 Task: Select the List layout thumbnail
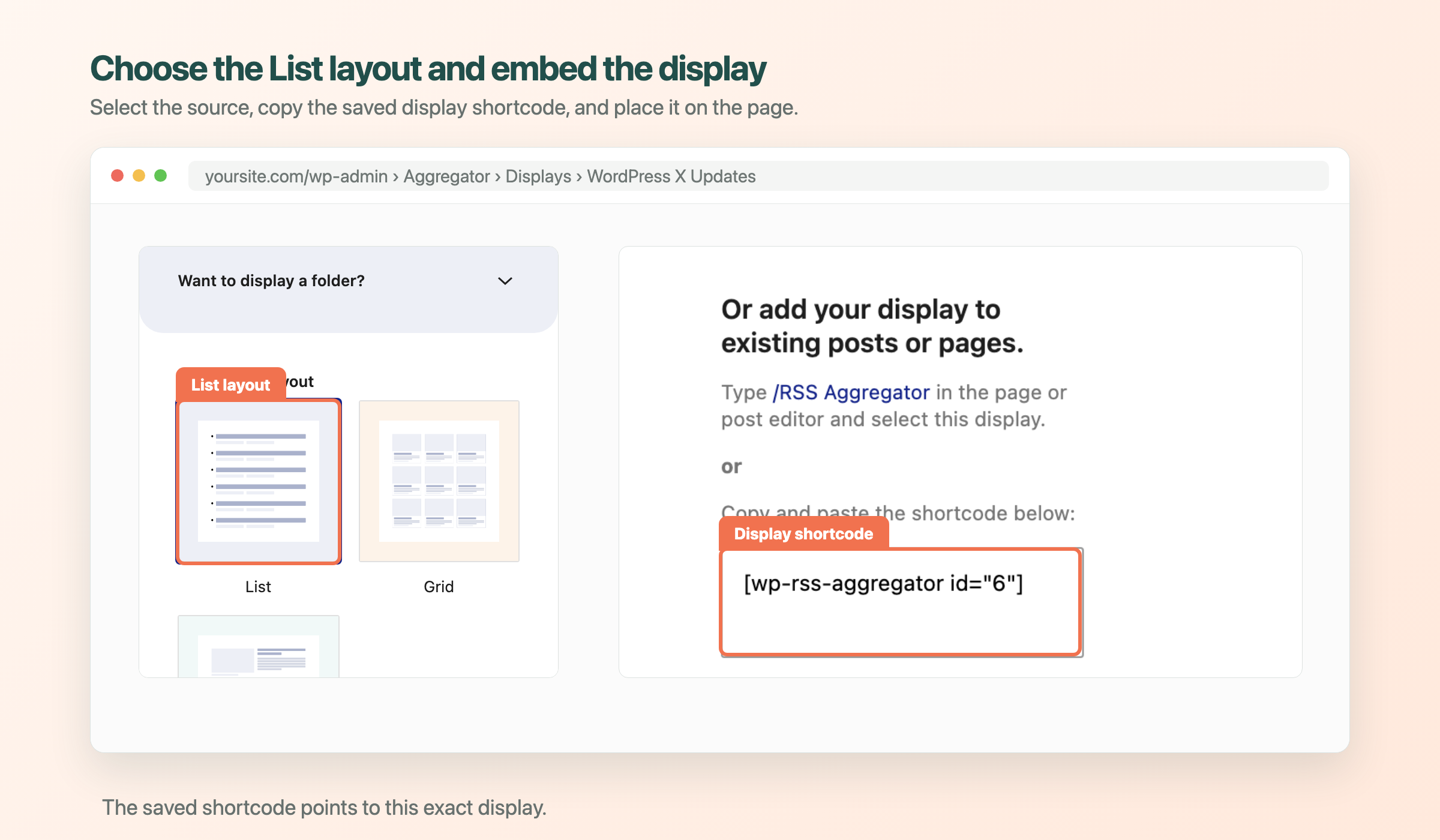tap(259, 481)
